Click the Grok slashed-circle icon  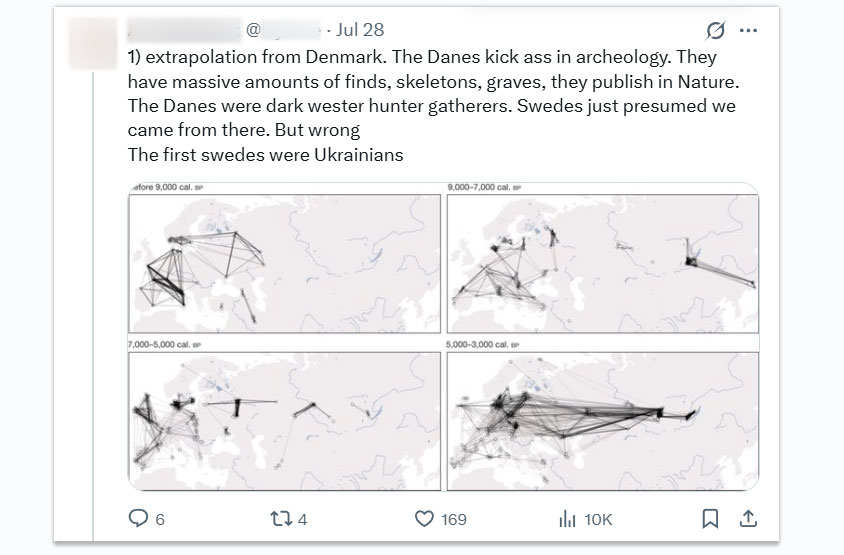point(714,31)
